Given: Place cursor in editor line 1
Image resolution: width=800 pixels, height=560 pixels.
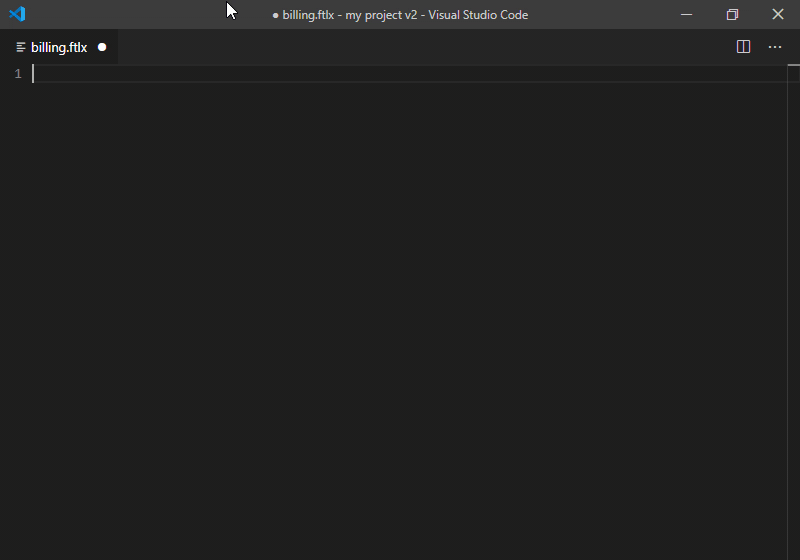Looking at the screenshot, I should point(409,74).
